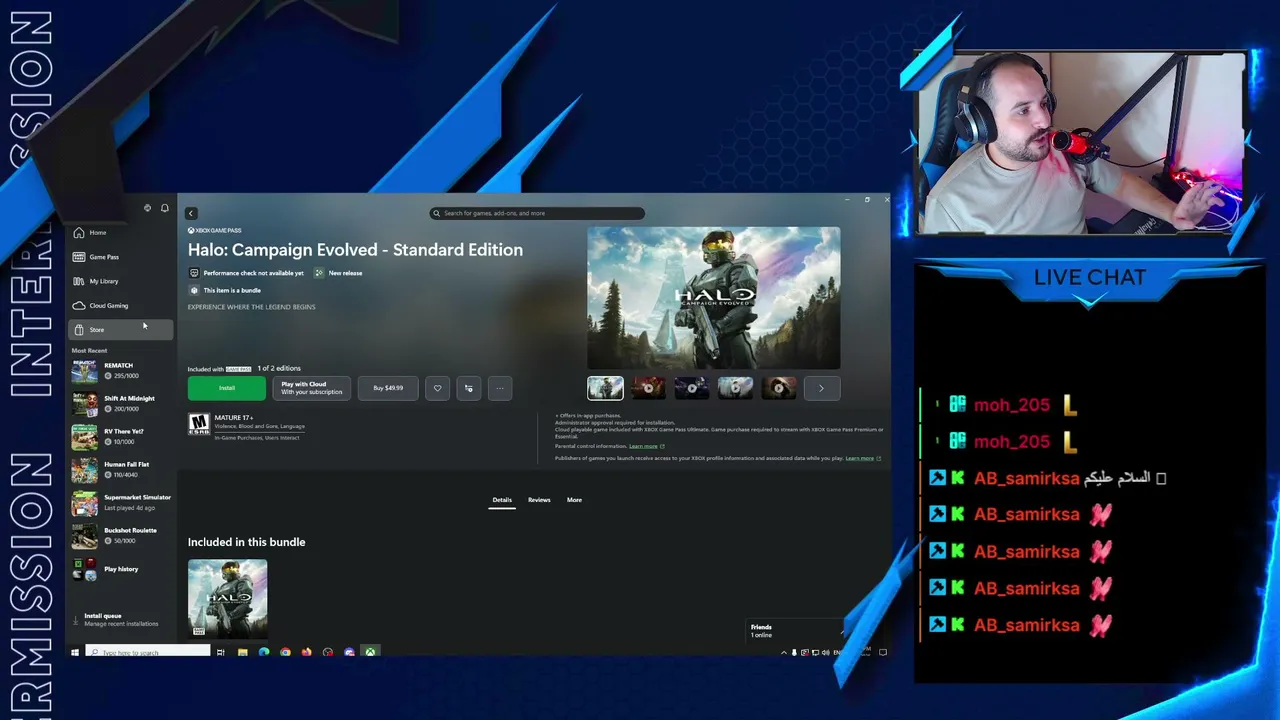
Task: Select the Store sidebar item
Action: coord(120,329)
